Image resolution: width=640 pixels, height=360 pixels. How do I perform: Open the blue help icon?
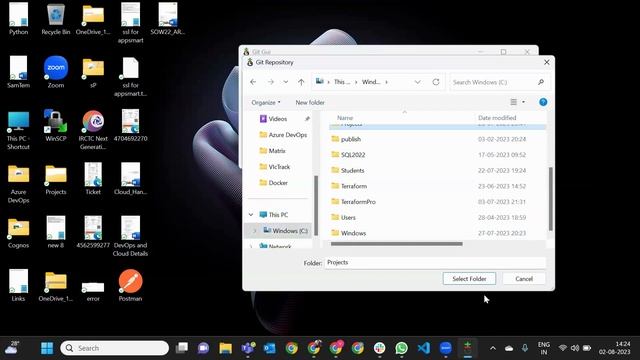543,102
